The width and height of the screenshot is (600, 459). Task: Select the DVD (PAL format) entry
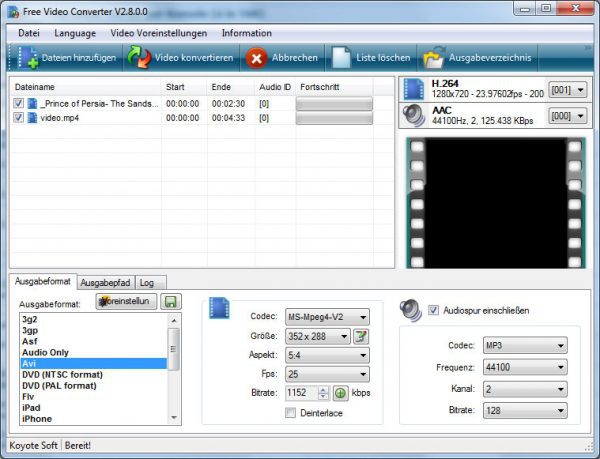point(94,386)
